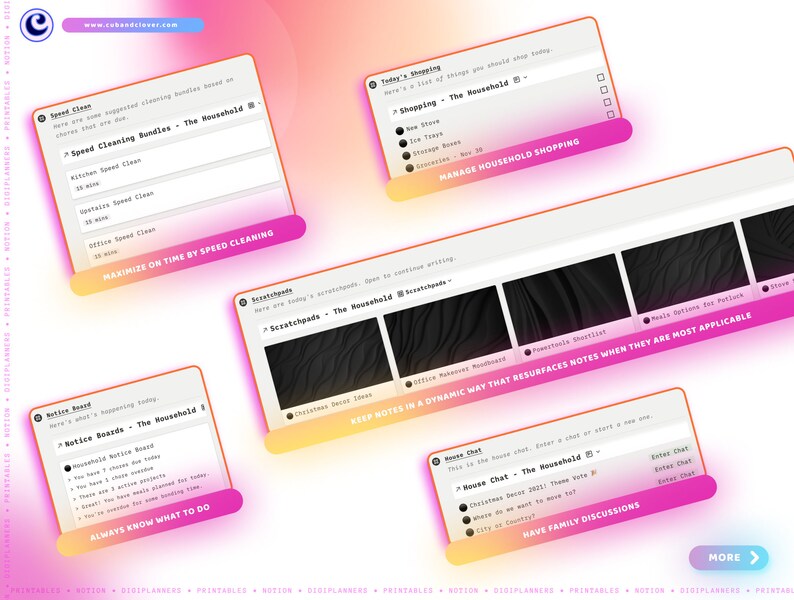Click the page icon beside Speed Clean heading
Image resolution: width=794 pixels, height=600 pixels.
point(42,118)
